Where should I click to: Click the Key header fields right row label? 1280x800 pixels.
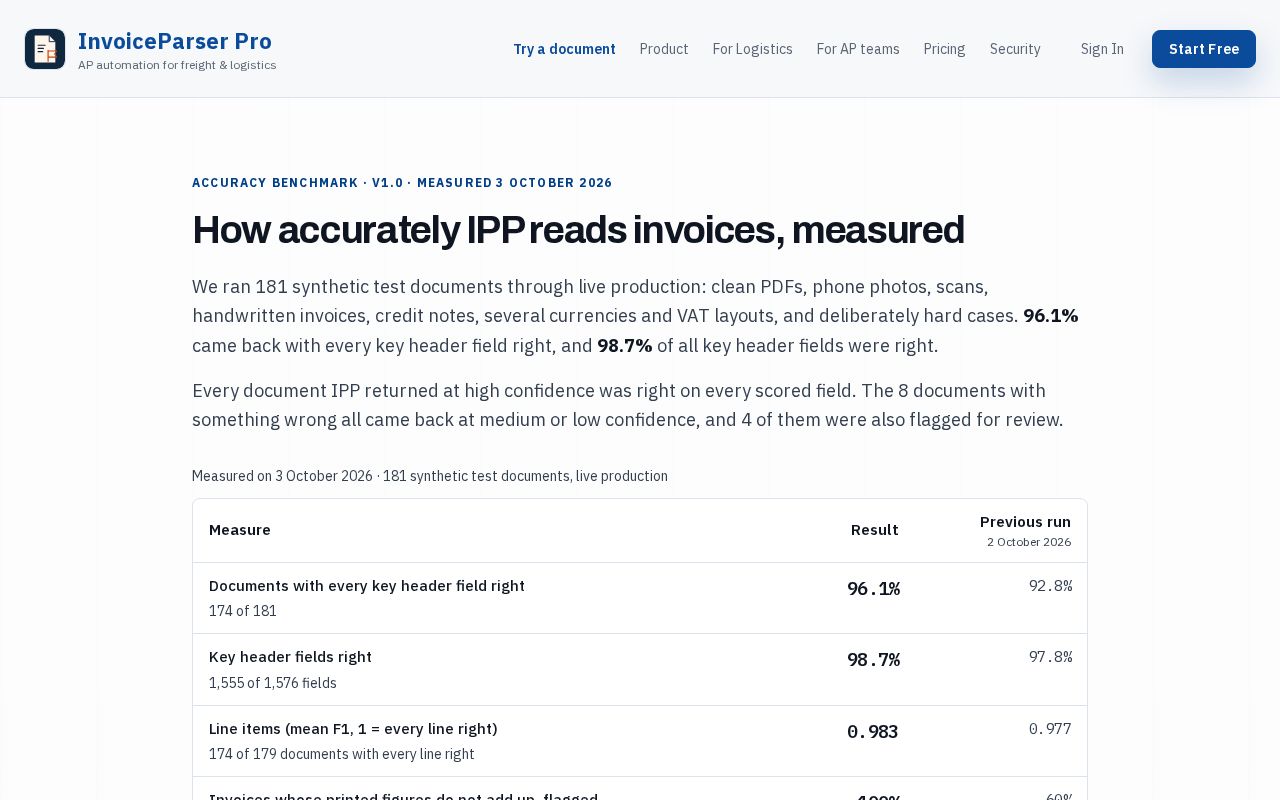(x=290, y=657)
